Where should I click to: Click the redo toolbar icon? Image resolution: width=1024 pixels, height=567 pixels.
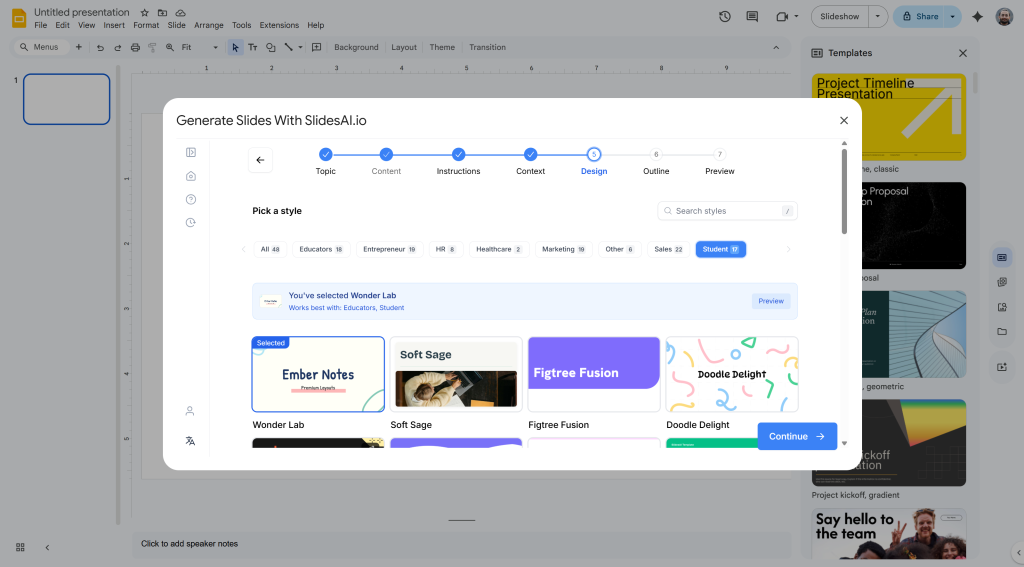118,47
